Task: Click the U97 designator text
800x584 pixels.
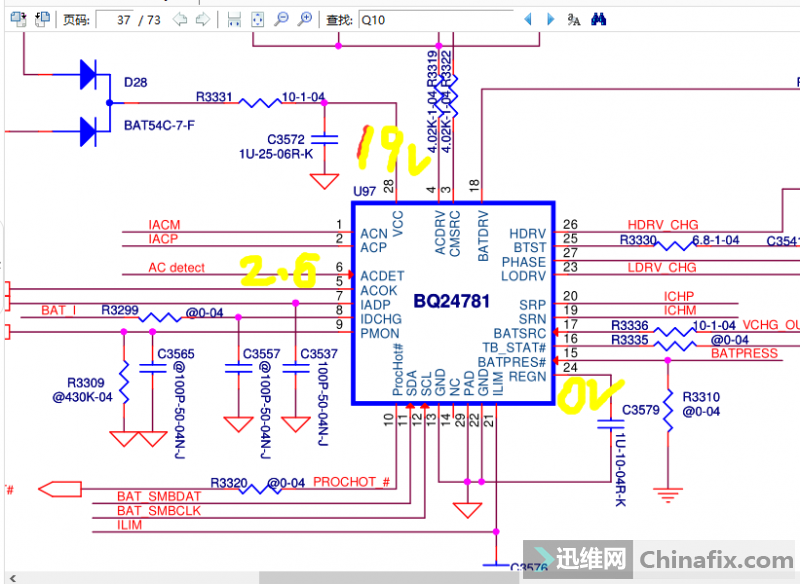Action: [x=364, y=191]
